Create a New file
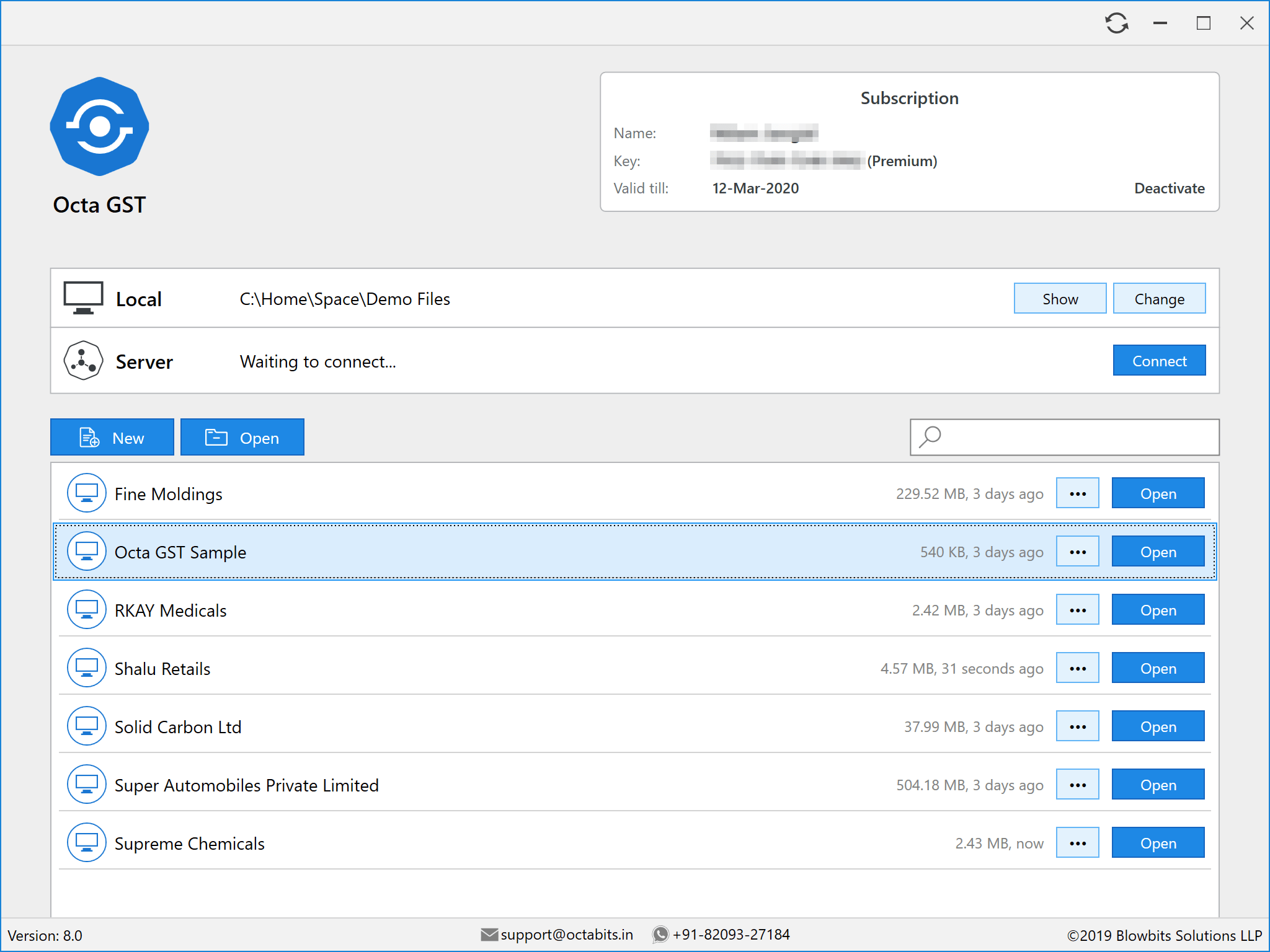Screen dimensions: 1270x952 point(112,438)
